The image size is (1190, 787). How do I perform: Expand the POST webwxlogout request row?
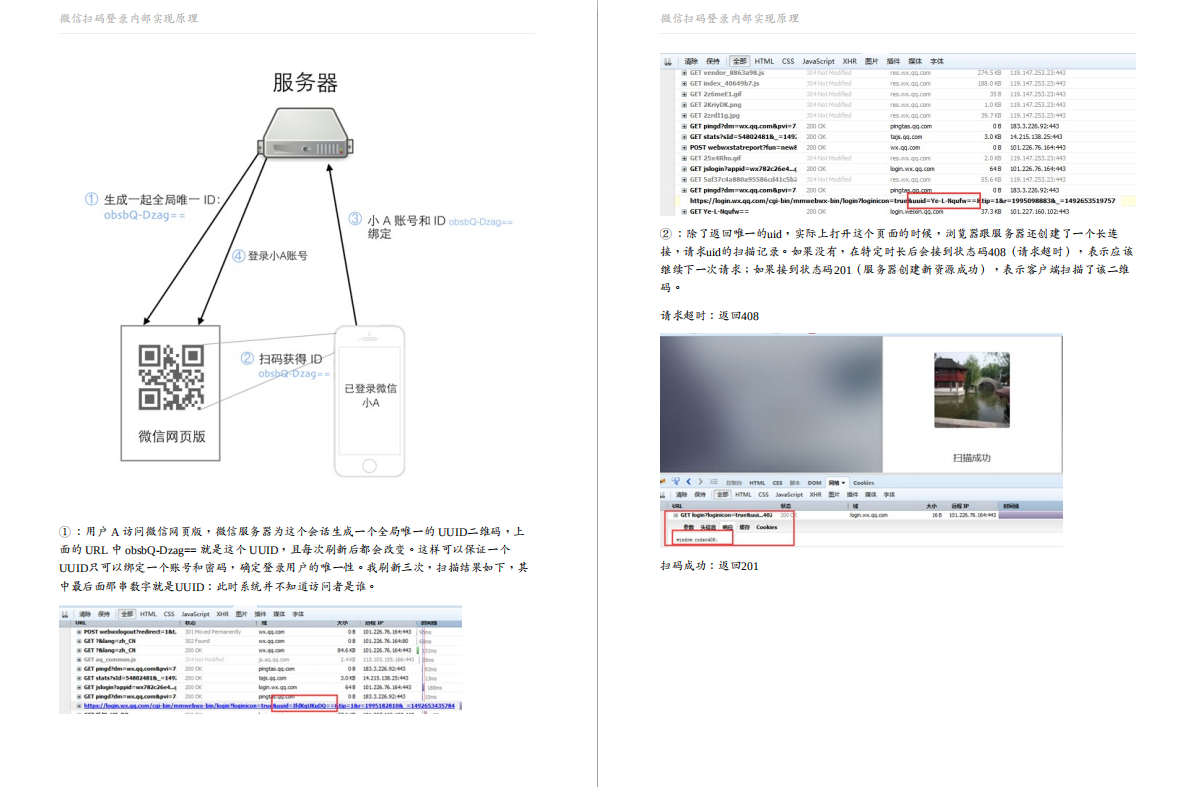click(x=79, y=631)
